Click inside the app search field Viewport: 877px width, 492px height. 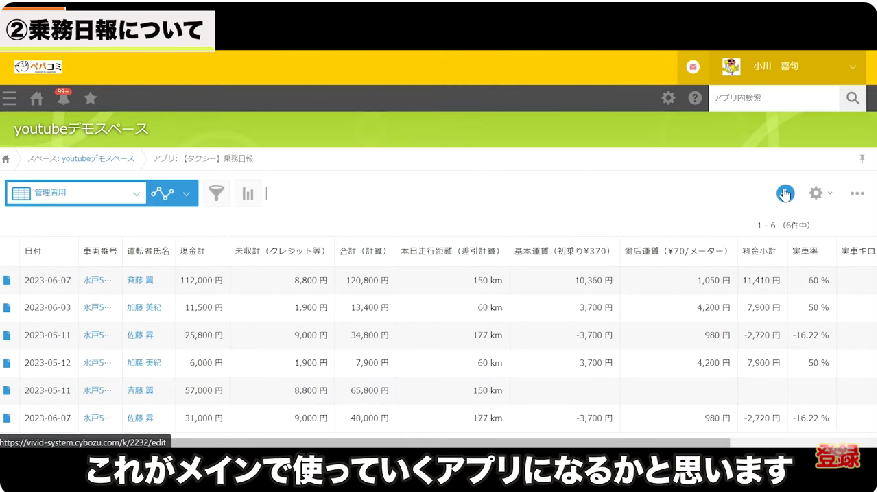click(x=772, y=98)
